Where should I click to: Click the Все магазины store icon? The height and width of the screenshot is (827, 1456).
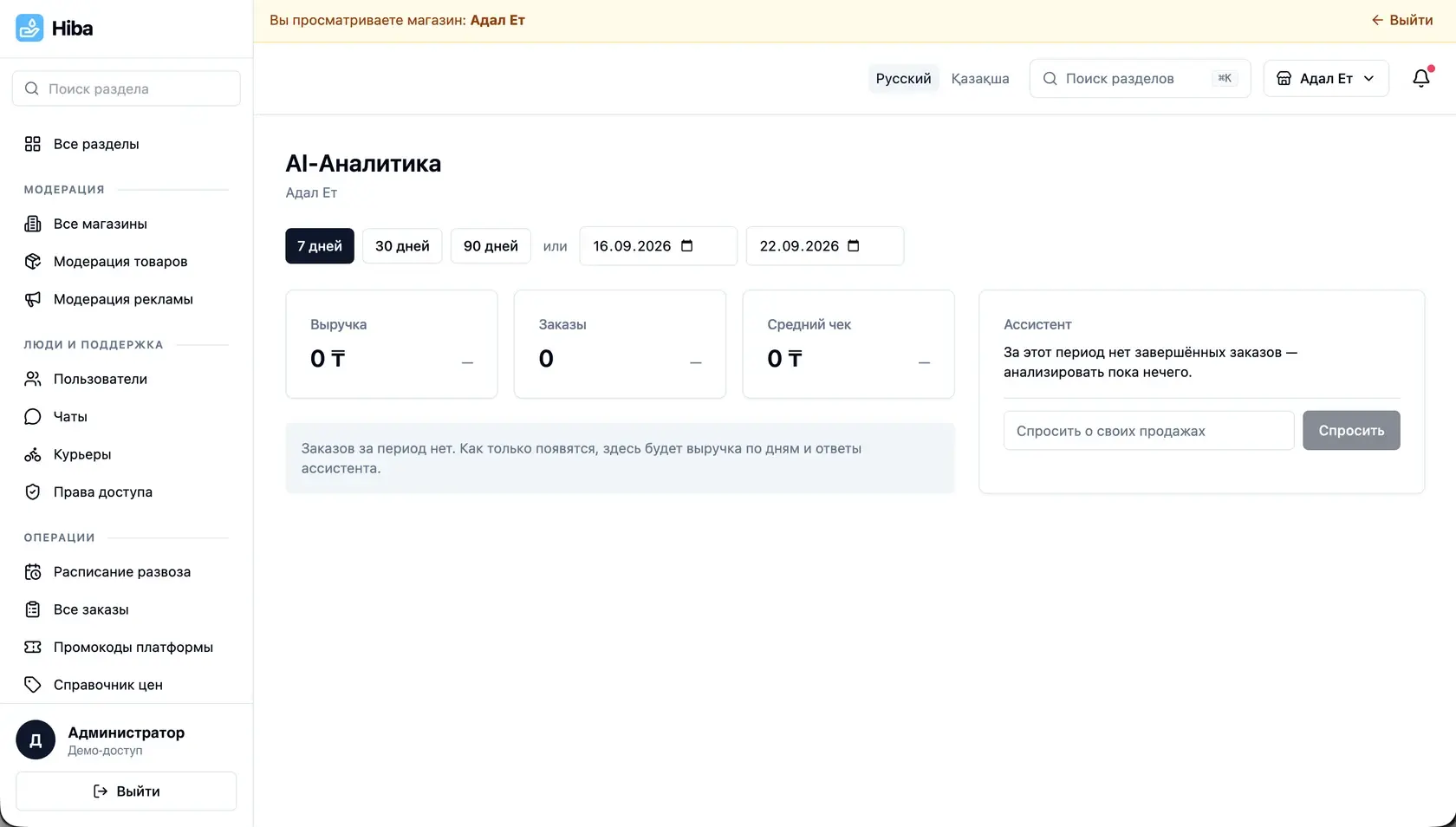coord(33,224)
